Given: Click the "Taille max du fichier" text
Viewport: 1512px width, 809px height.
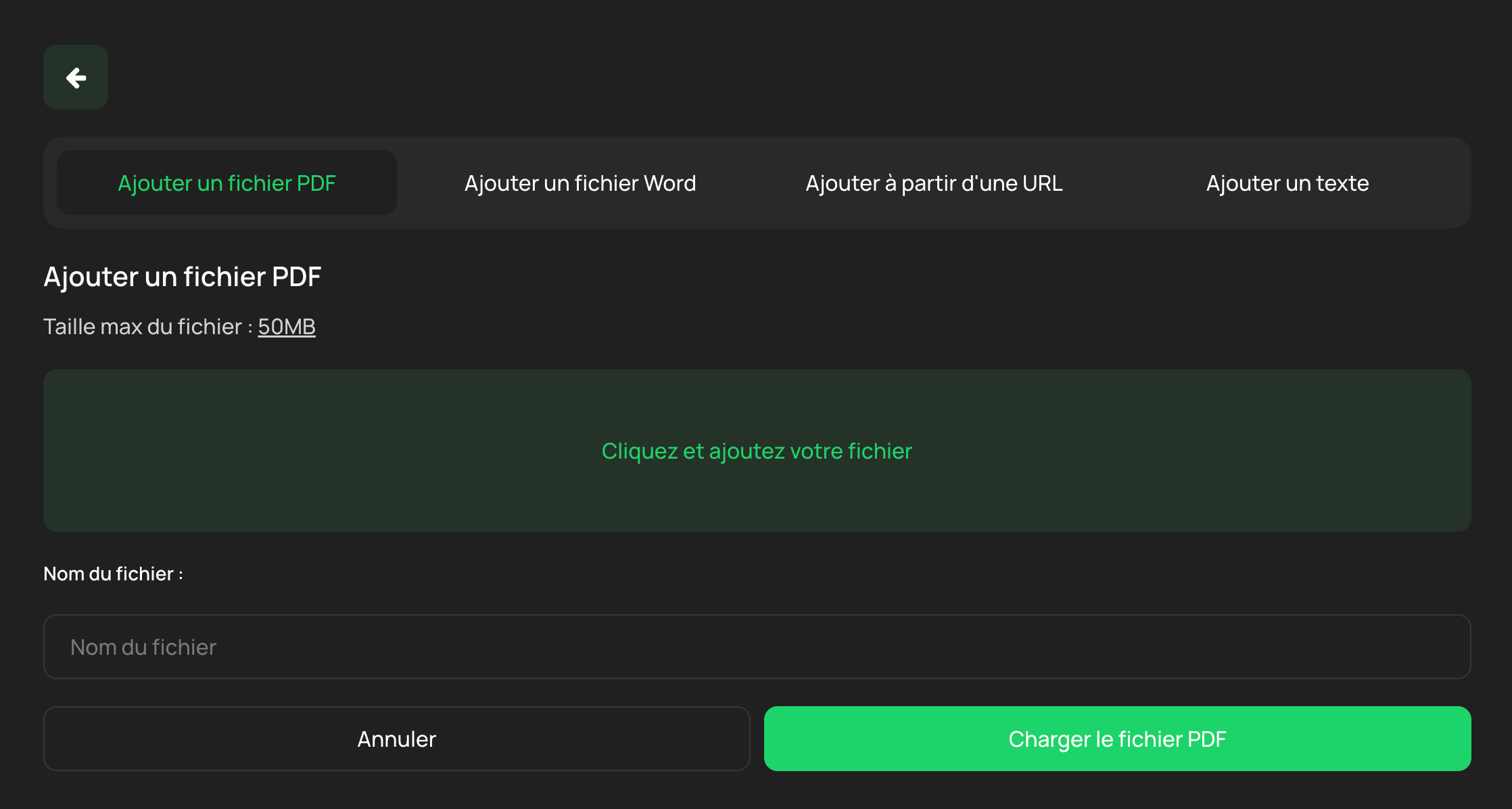Looking at the screenshot, I should click(x=143, y=327).
